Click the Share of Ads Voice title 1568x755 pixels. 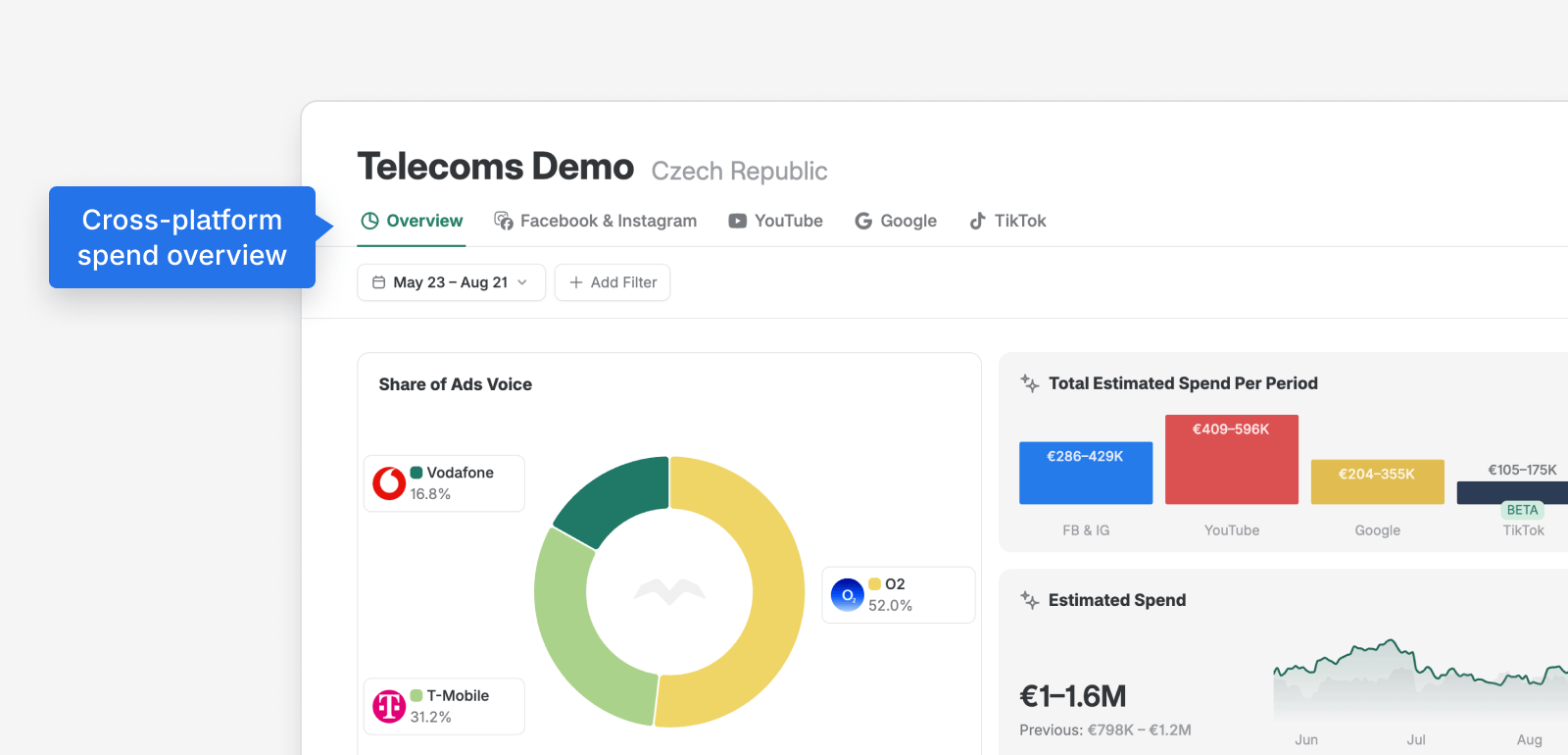coord(456,384)
